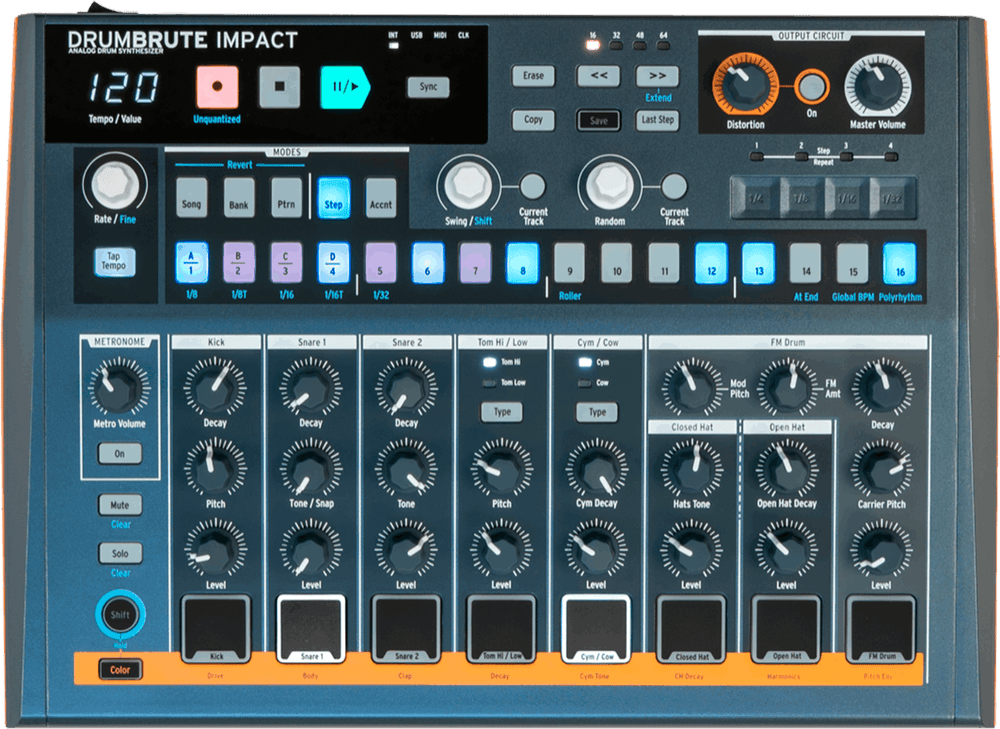The height and width of the screenshot is (729, 1000).
Task: Toggle step button 13
Action: point(758,262)
